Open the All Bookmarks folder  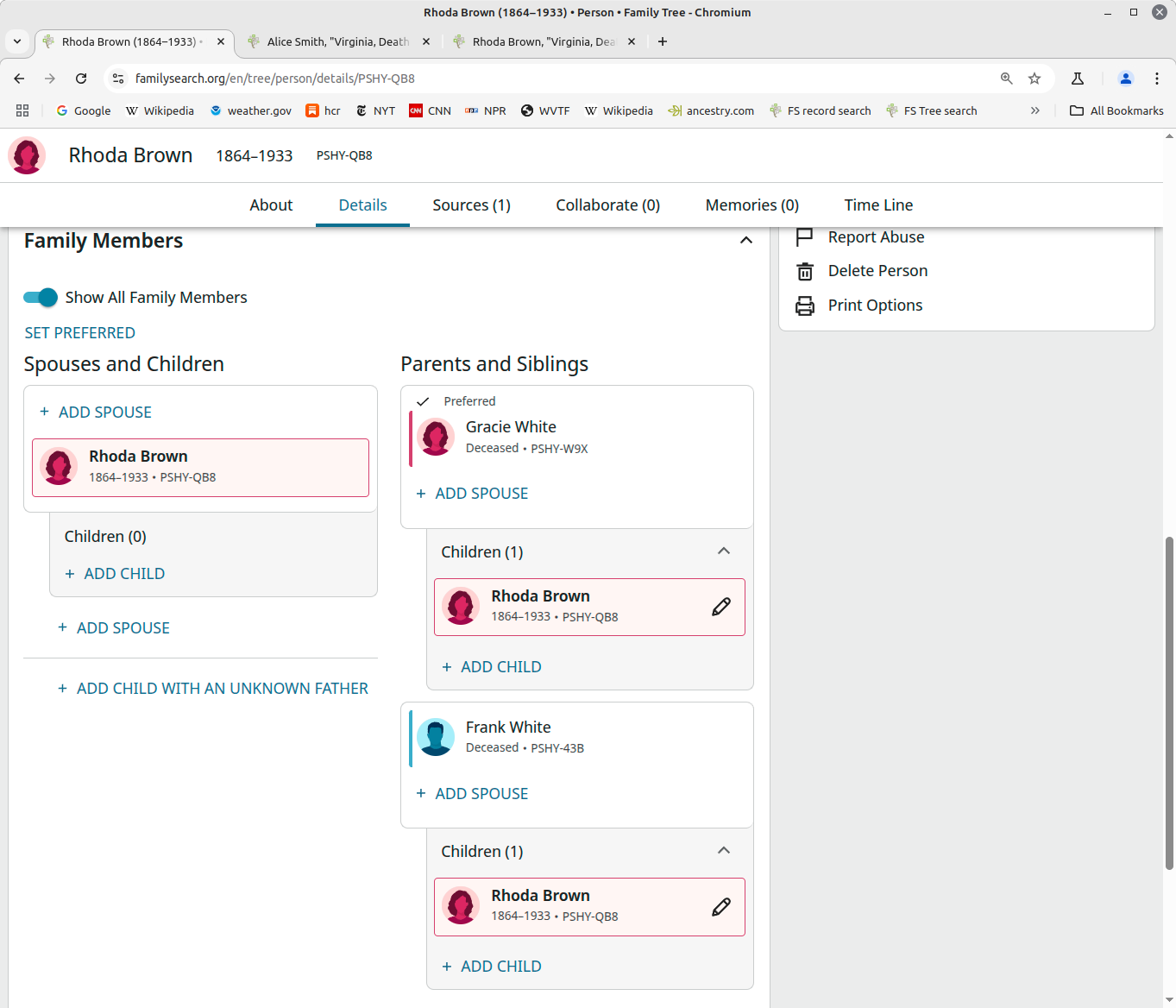pyautogui.click(x=1116, y=110)
